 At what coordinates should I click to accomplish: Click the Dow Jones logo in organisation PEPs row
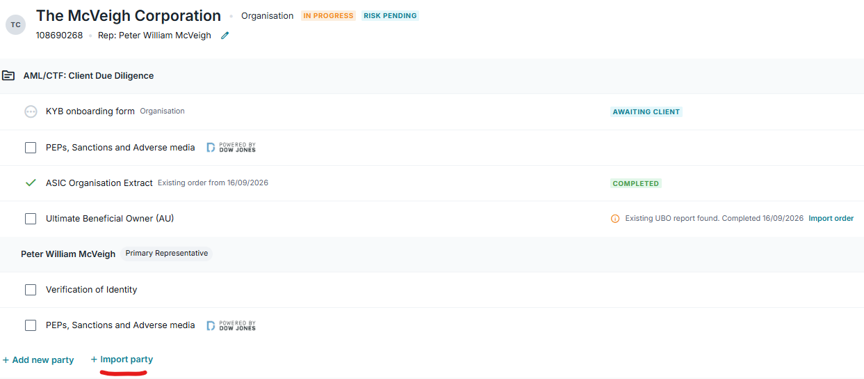coord(231,148)
